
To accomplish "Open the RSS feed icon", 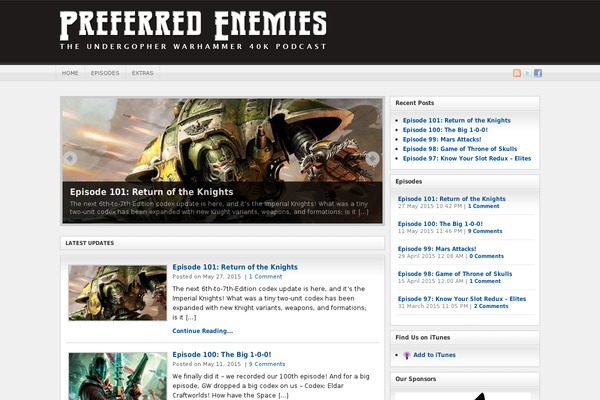I will 517,73.
